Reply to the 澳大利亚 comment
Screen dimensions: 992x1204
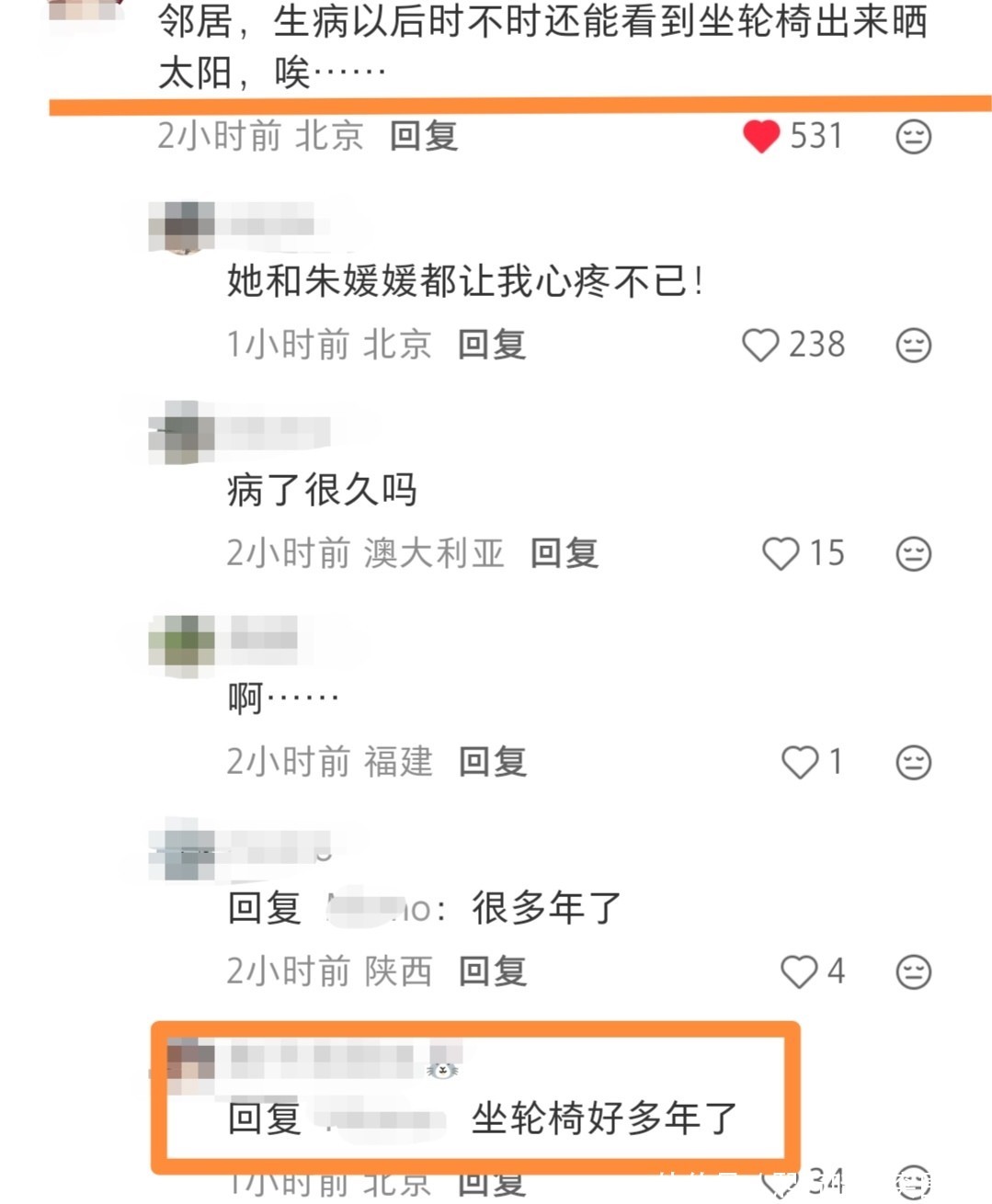564,553
